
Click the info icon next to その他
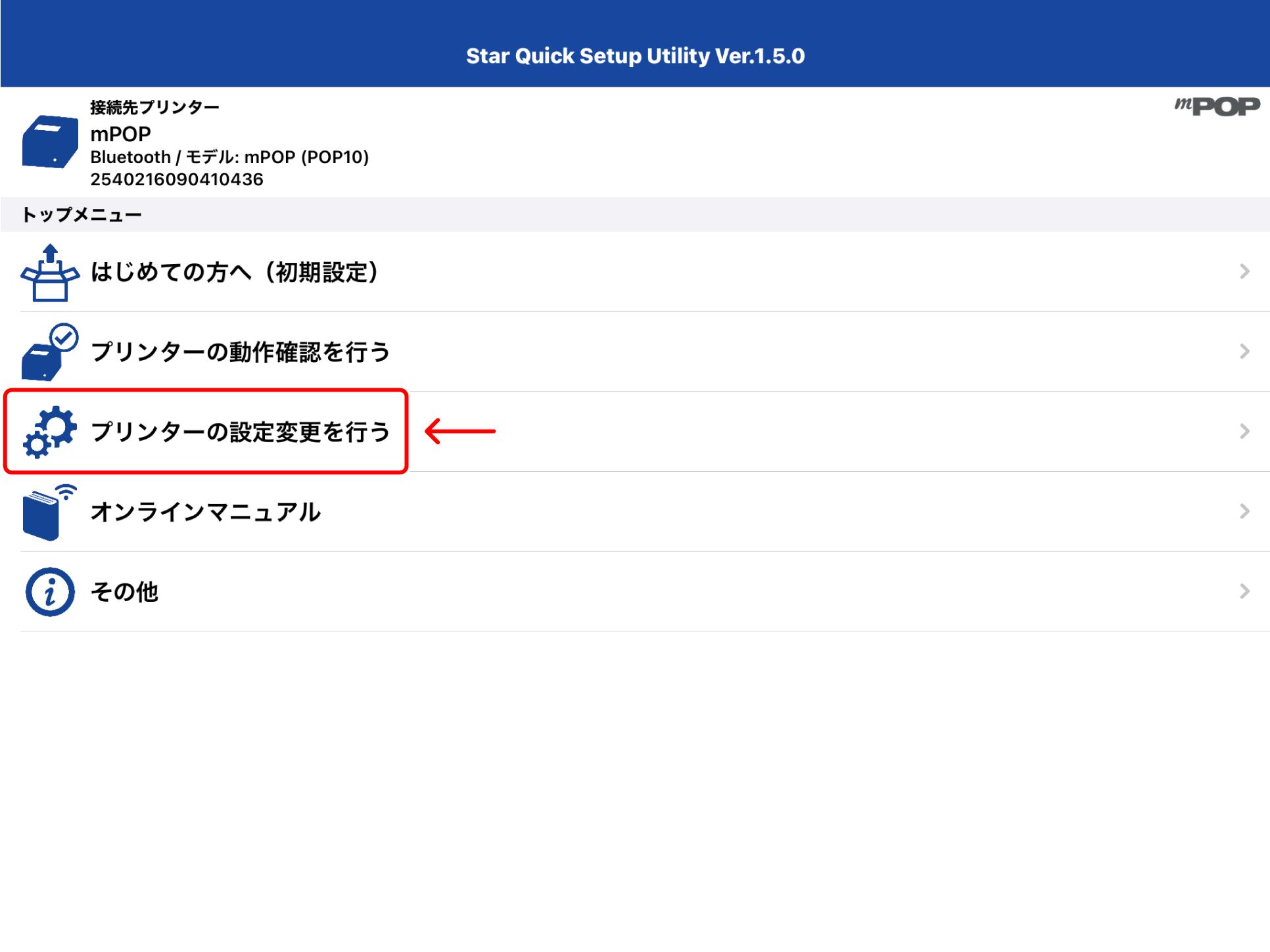point(50,592)
